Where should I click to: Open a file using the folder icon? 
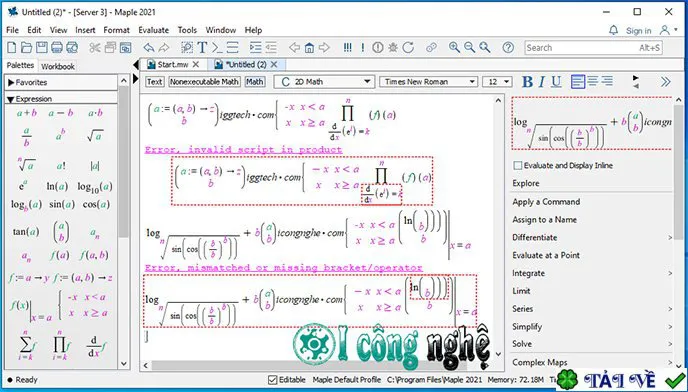coord(26,47)
